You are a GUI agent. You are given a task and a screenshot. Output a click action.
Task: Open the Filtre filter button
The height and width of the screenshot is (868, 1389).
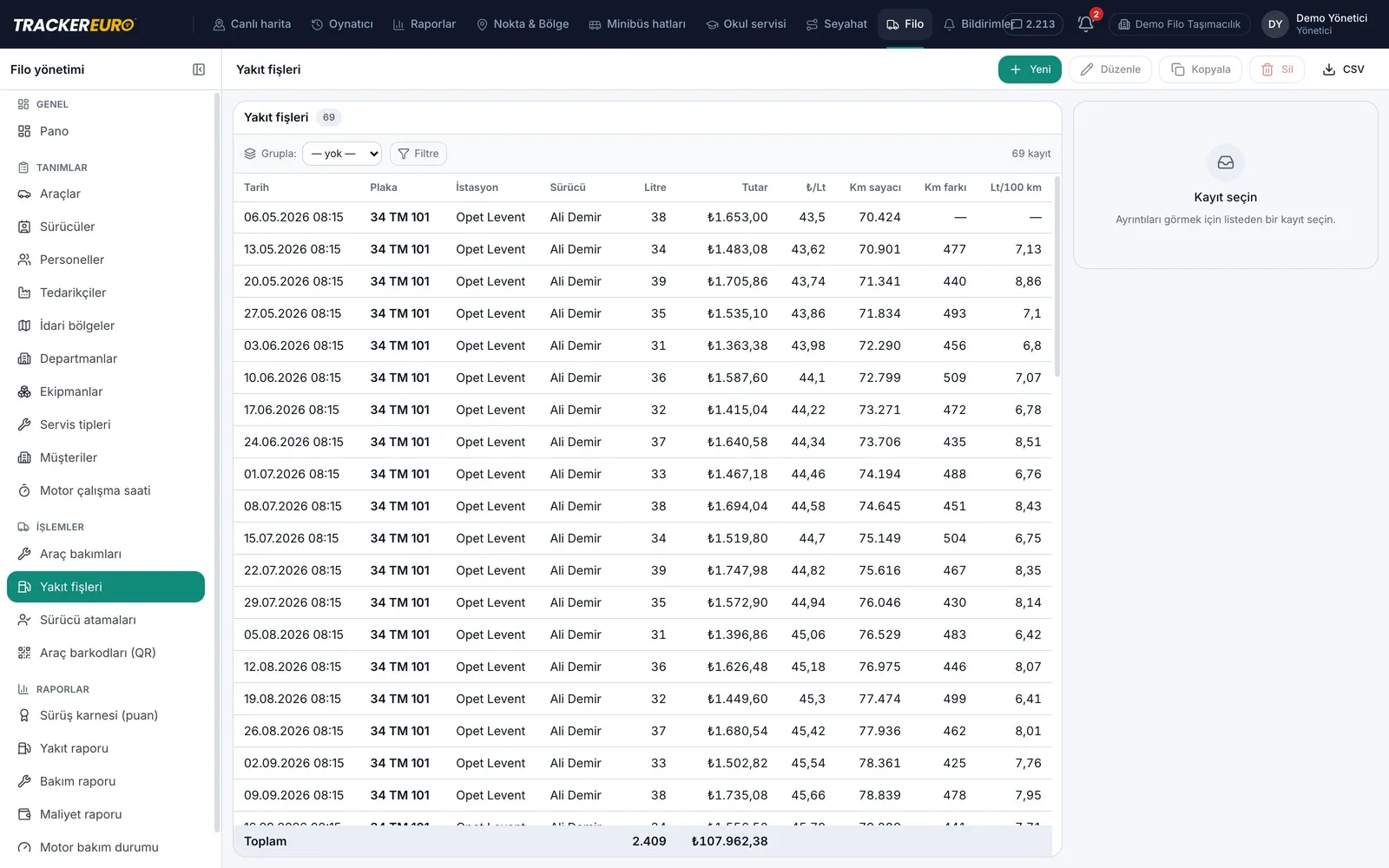tap(418, 154)
